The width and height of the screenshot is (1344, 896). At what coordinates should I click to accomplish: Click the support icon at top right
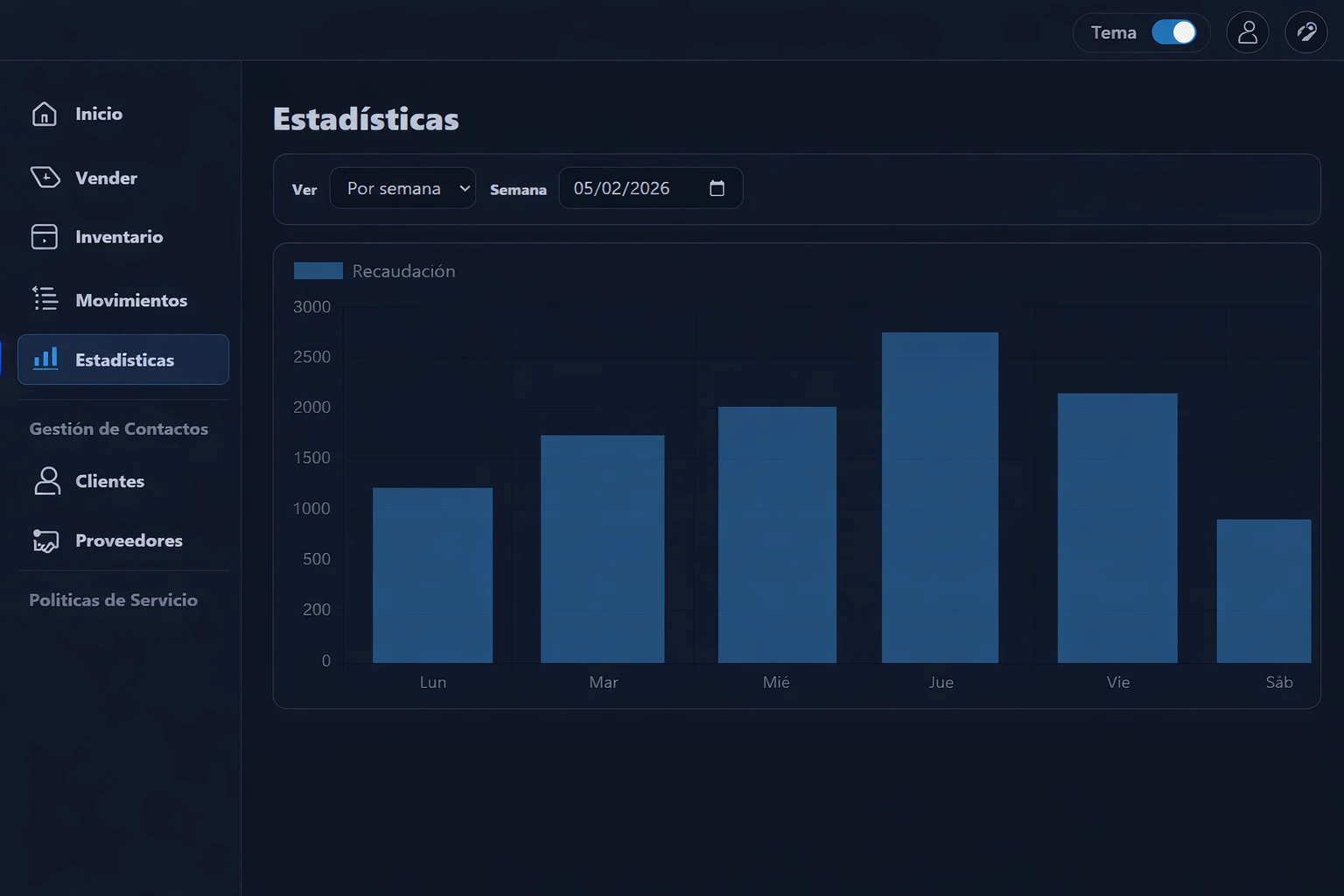[1305, 33]
